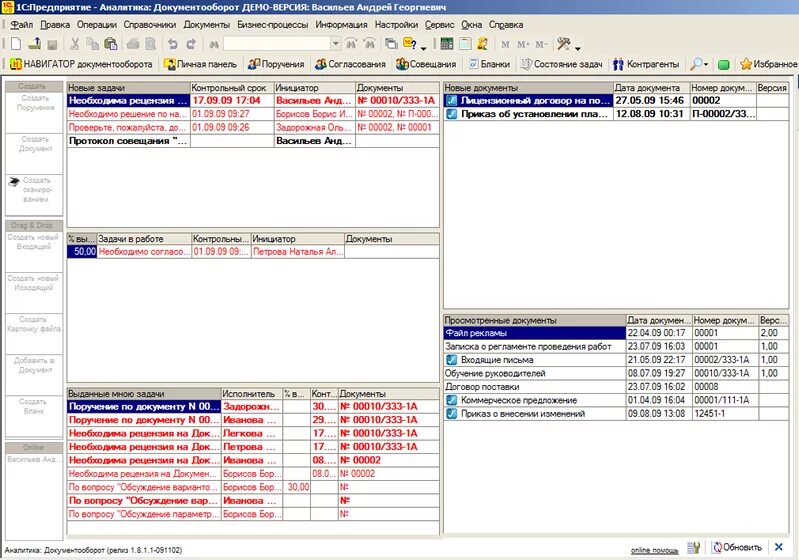Open the Calculator toolbar icon
The width and height of the screenshot is (799, 560).
point(447,44)
